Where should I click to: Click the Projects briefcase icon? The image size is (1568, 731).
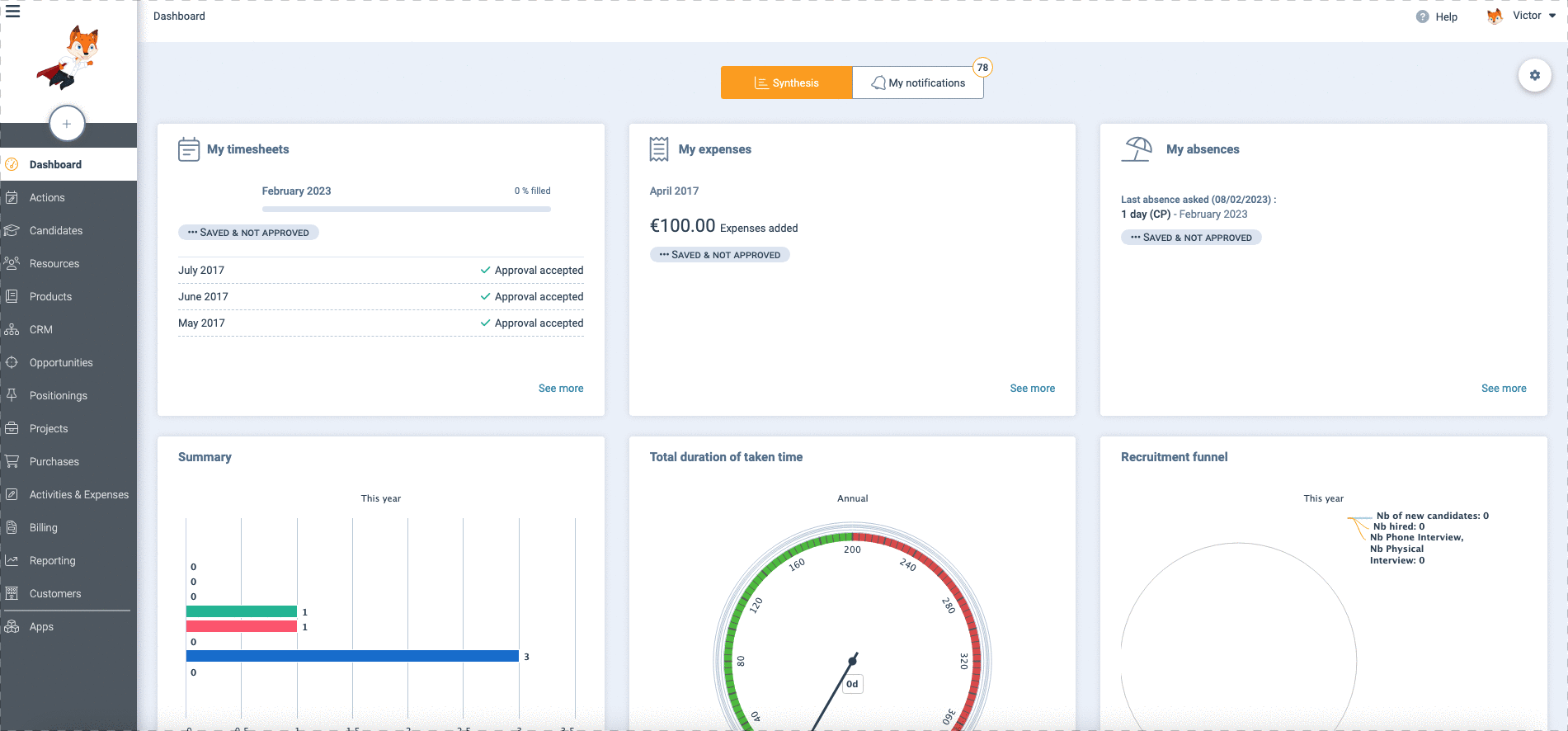[x=12, y=428]
